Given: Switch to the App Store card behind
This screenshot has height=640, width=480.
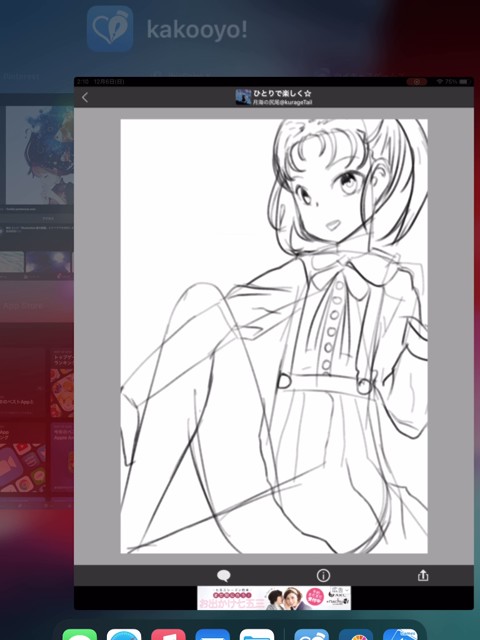Looking at the screenshot, I should tap(37, 416).
